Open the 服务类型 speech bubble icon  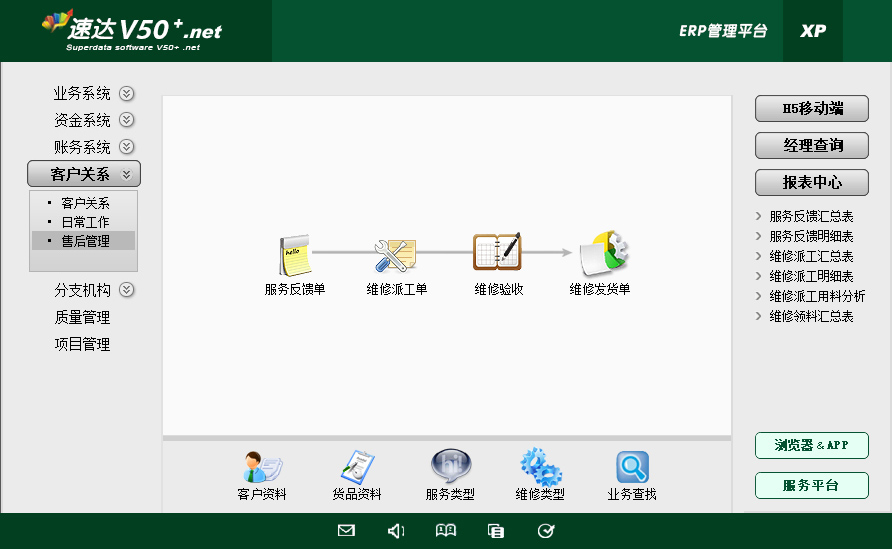451,466
